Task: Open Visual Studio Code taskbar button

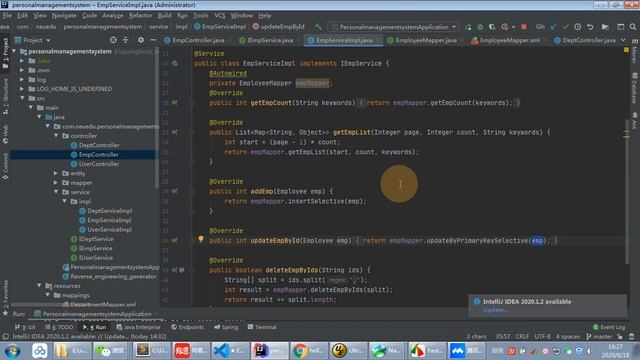Action: coord(230,351)
